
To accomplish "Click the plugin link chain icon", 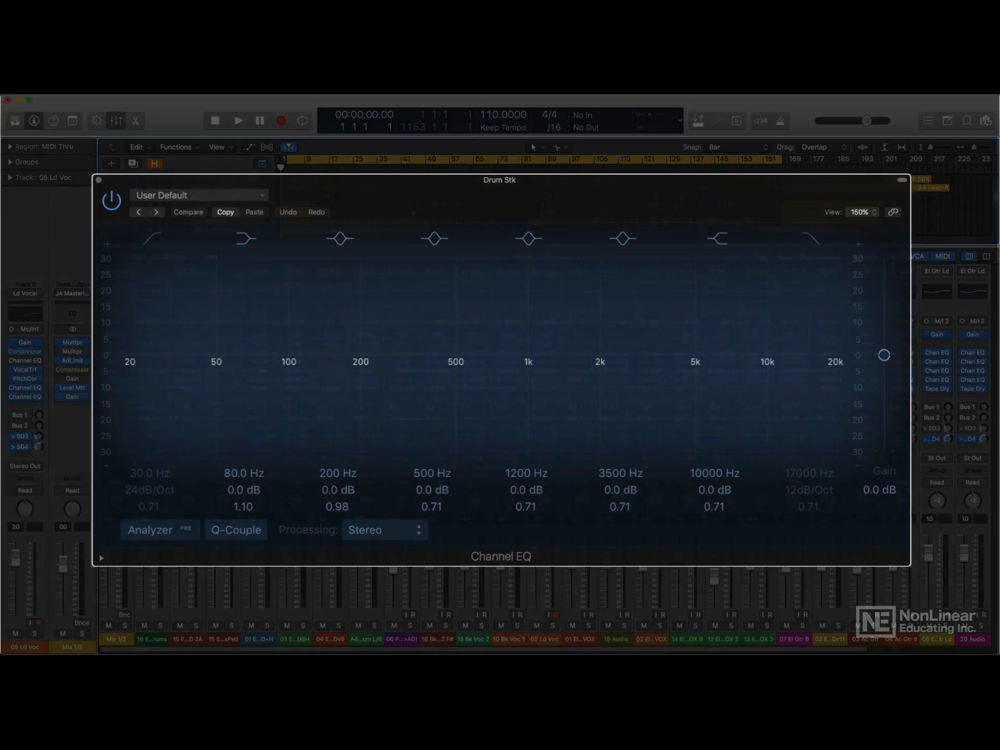I will (893, 212).
